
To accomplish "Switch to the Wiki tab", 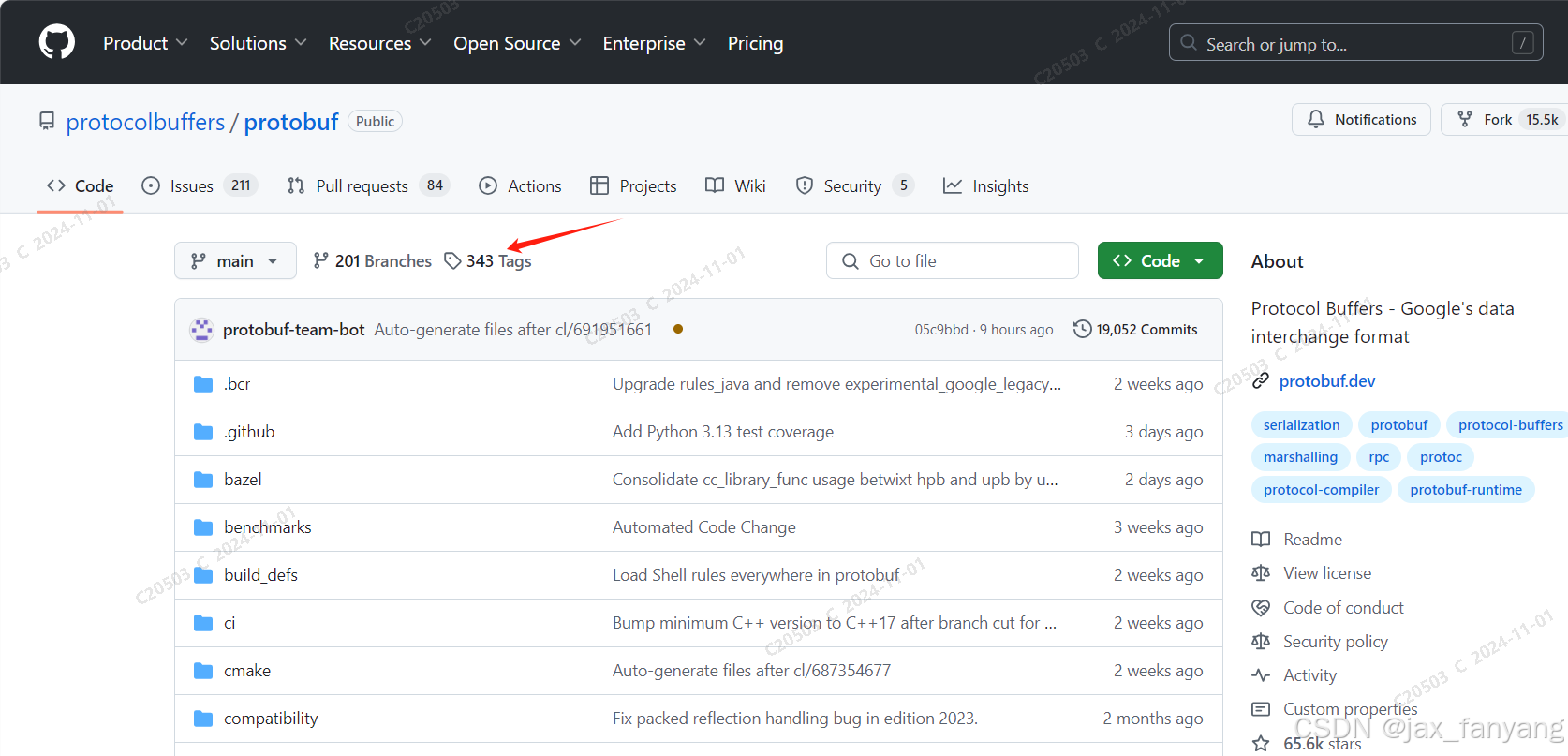I will click(735, 185).
